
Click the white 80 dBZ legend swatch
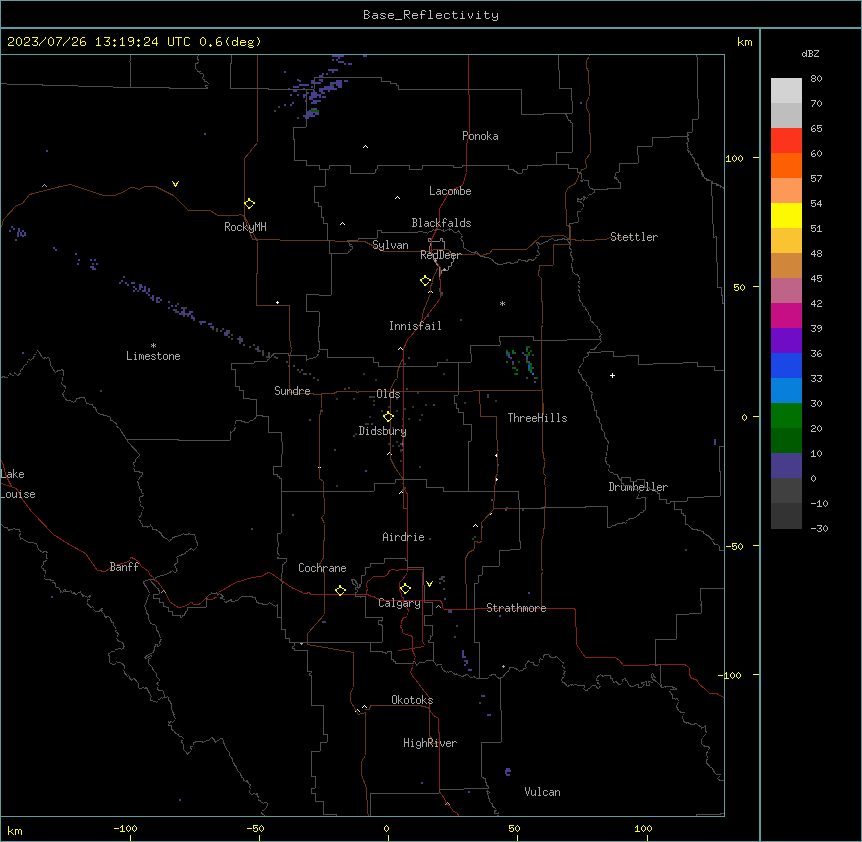coord(786,90)
